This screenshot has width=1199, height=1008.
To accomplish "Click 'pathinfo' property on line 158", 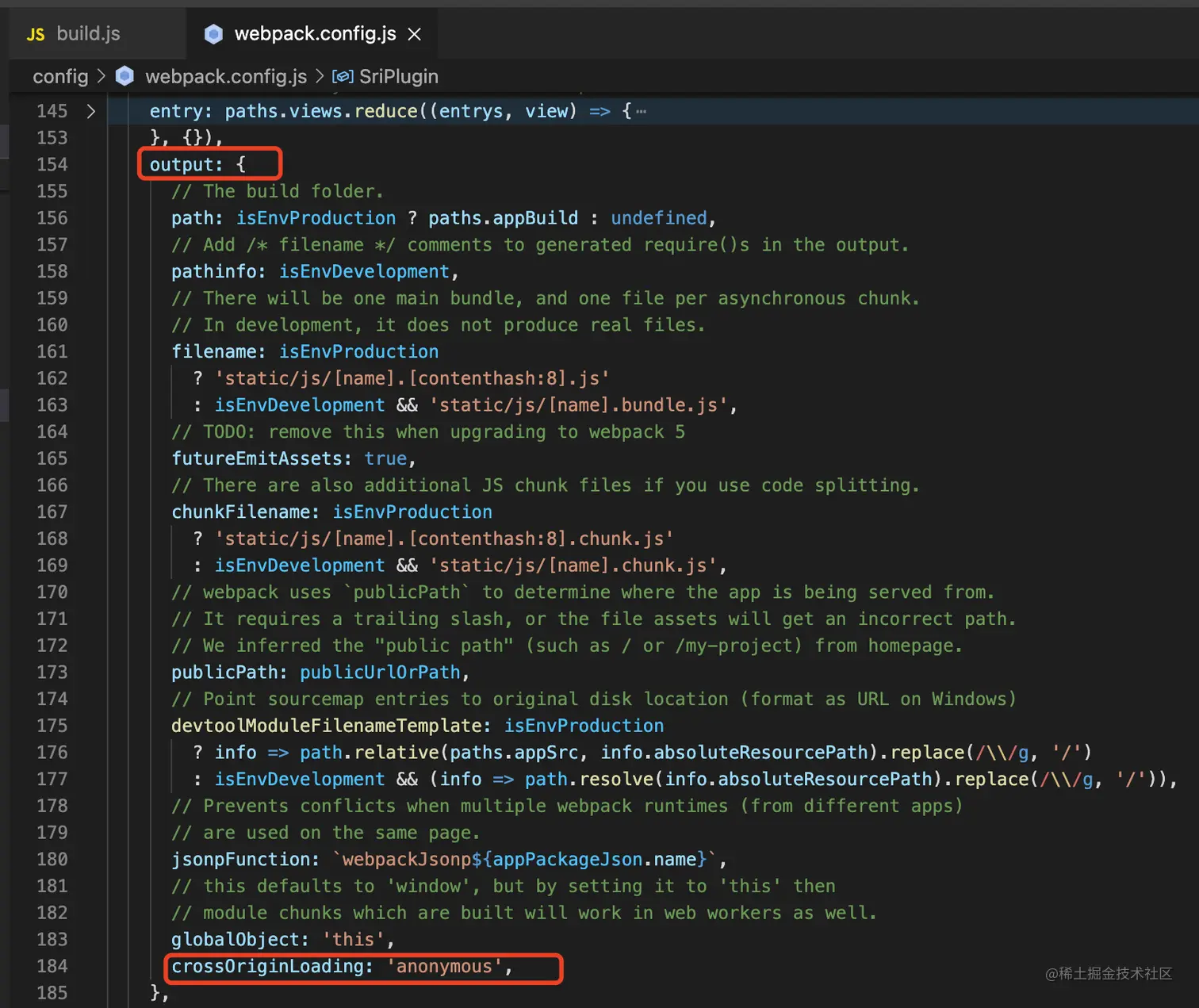I will pos(213,271).
